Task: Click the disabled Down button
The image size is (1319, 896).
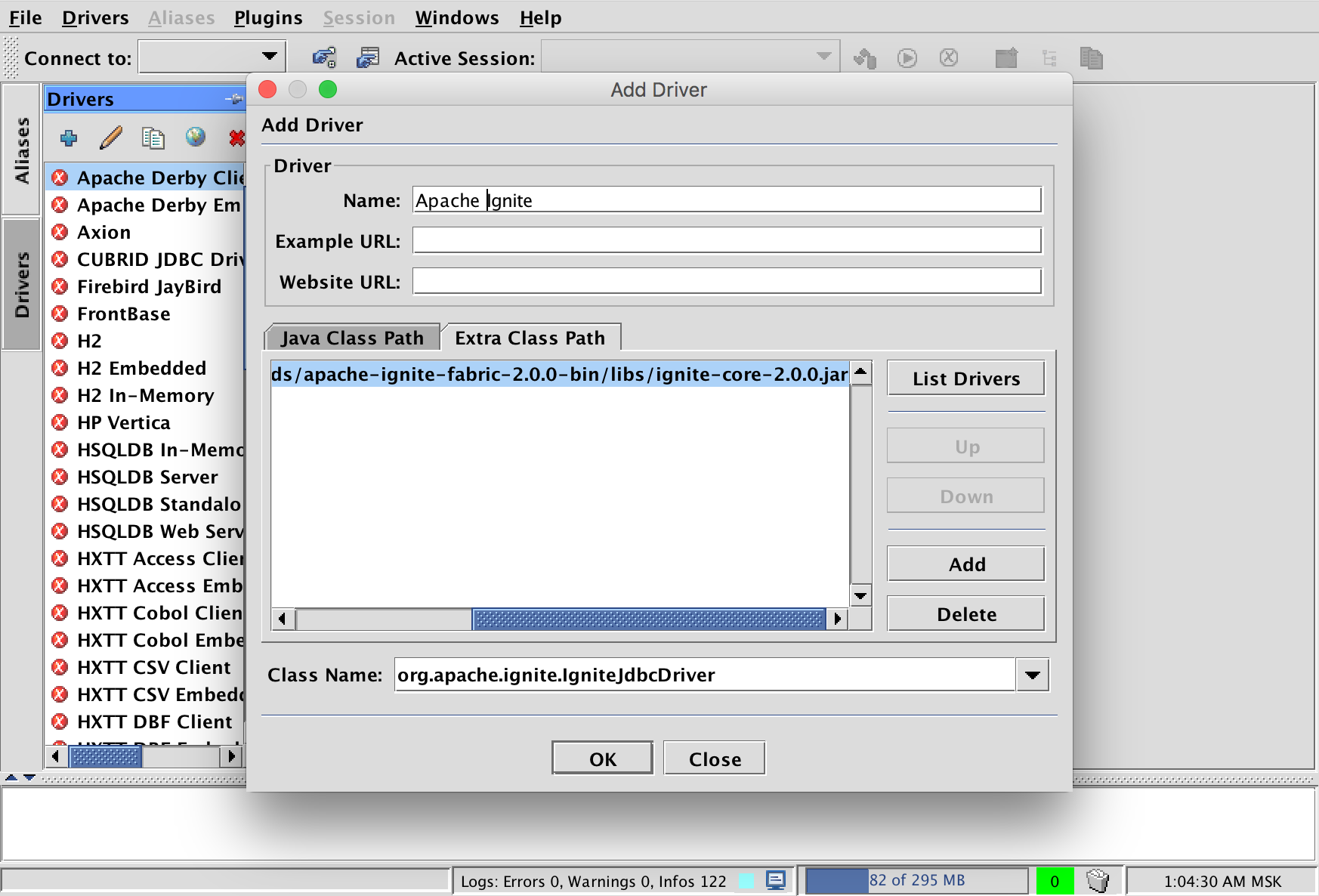Action: (x=966, y=496)
